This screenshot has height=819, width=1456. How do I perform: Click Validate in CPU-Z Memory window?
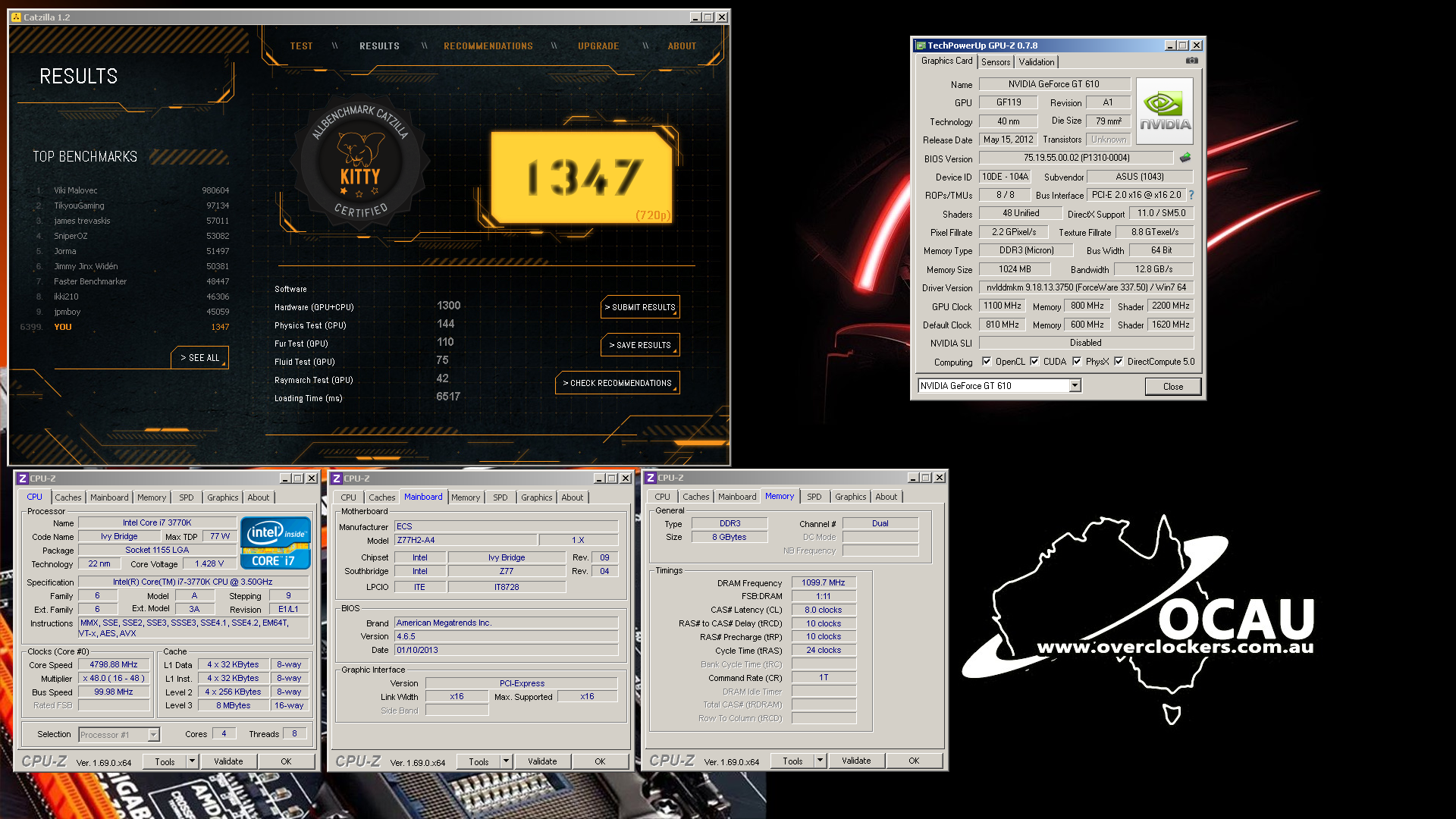pyautogui.click(x=856, y=761)
